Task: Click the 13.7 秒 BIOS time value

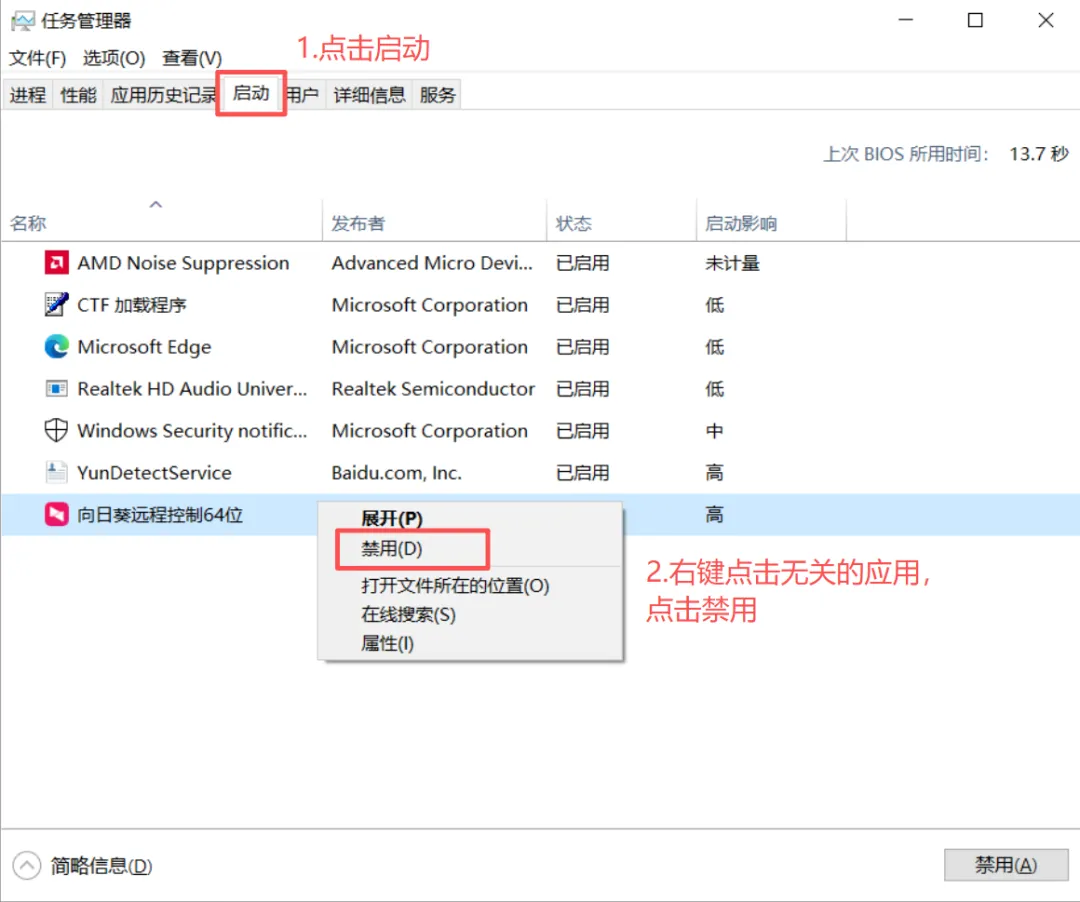Action: (1039, 154)
